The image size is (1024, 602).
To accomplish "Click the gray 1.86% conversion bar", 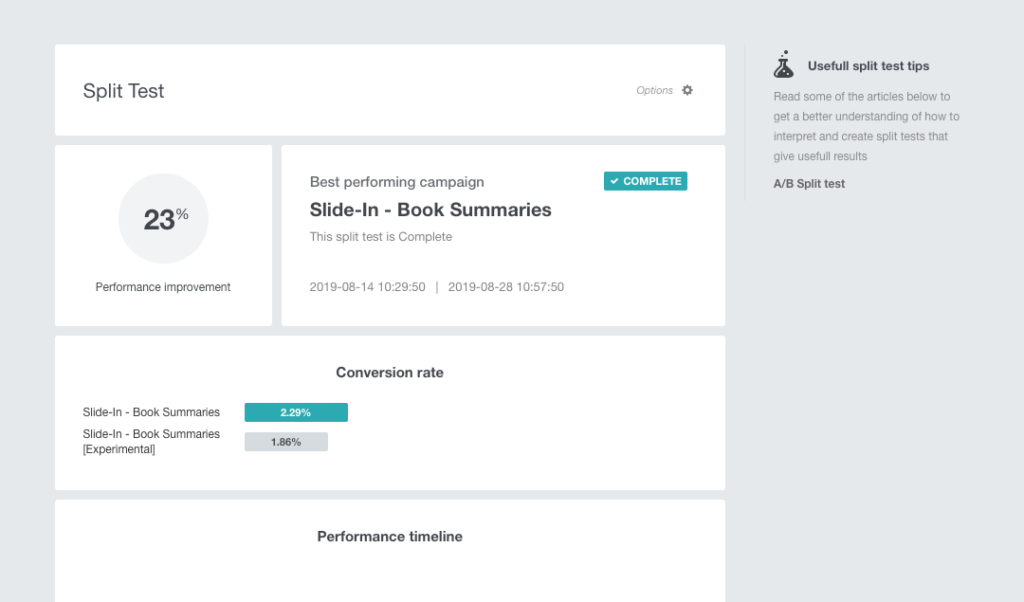I will click(x=286, y=442).
